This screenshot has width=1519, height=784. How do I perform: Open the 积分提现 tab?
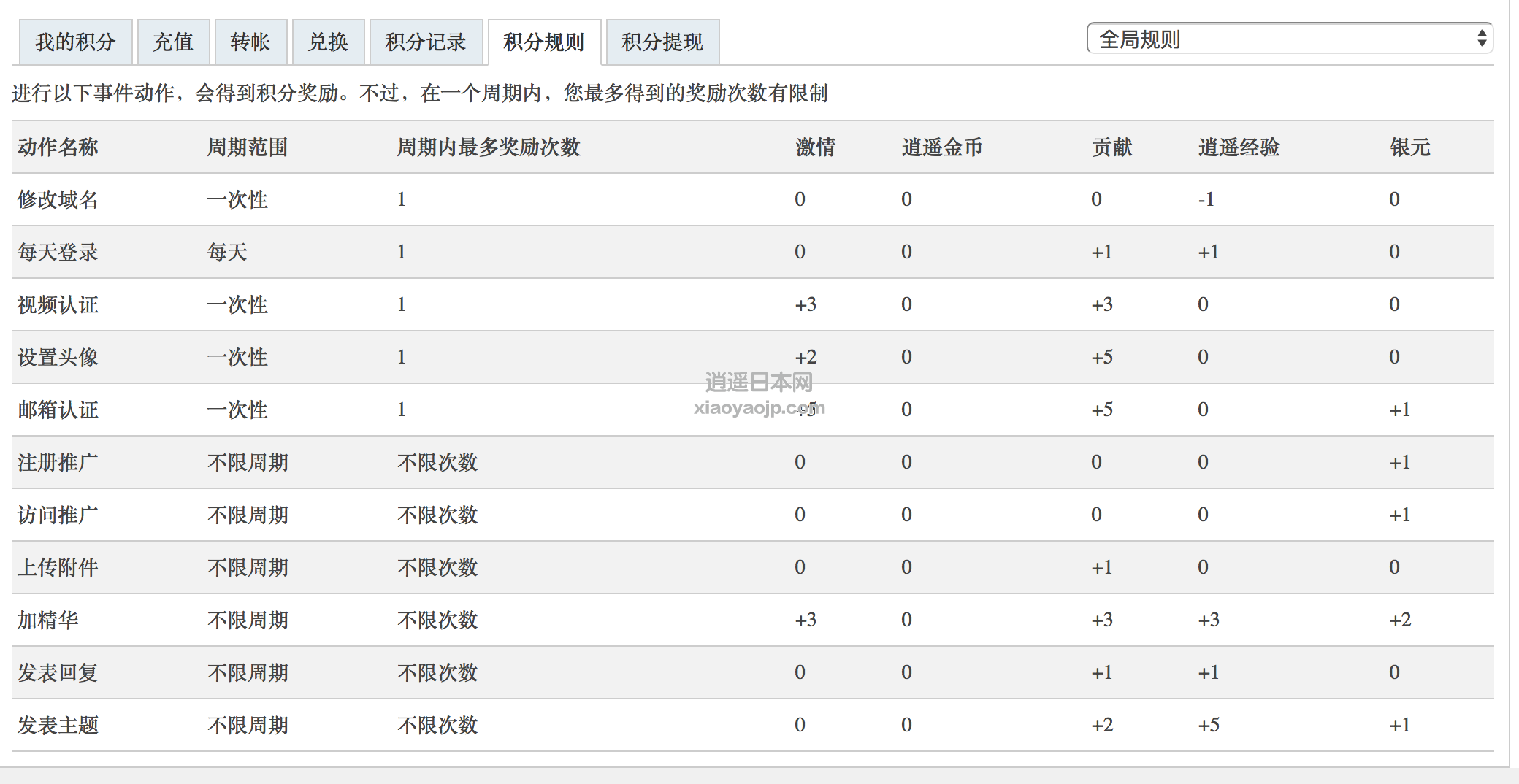pyautogui.click(x=662, y=42)
